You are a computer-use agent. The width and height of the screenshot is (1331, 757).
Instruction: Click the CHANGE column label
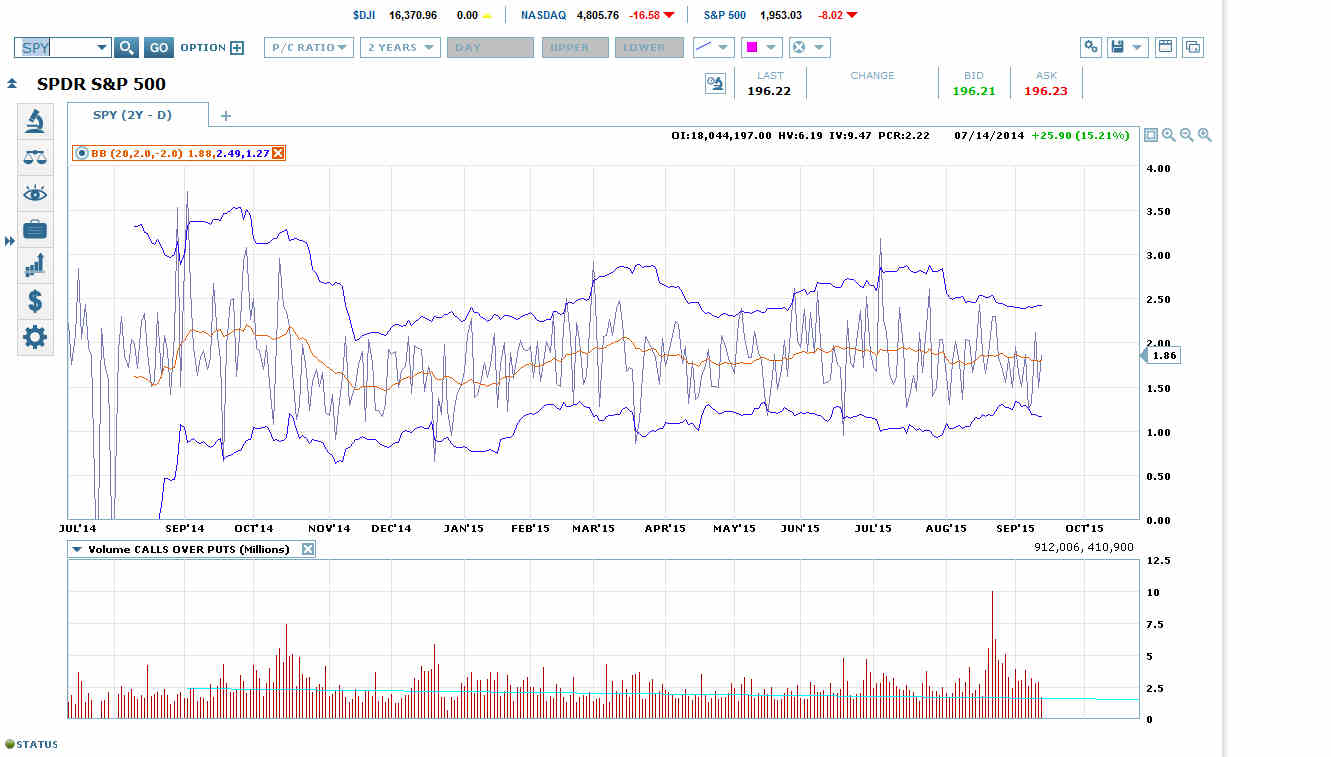pyautogui.click(x=872, y=75)
